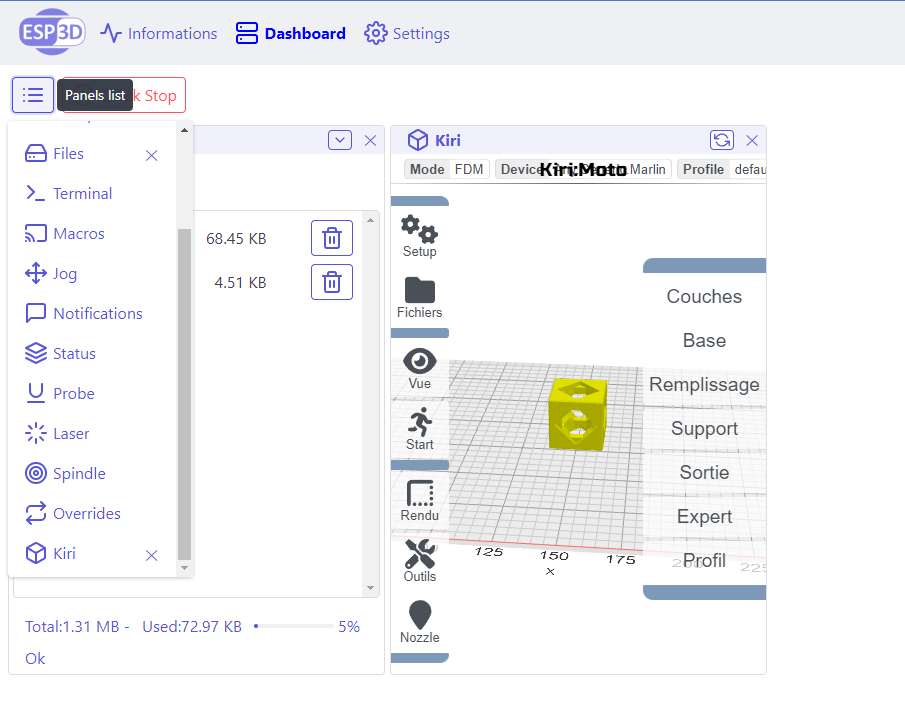This screenshot has width=905, height=701.
Task: Delete the 68.45 KB file
Action: pos(332,238)
